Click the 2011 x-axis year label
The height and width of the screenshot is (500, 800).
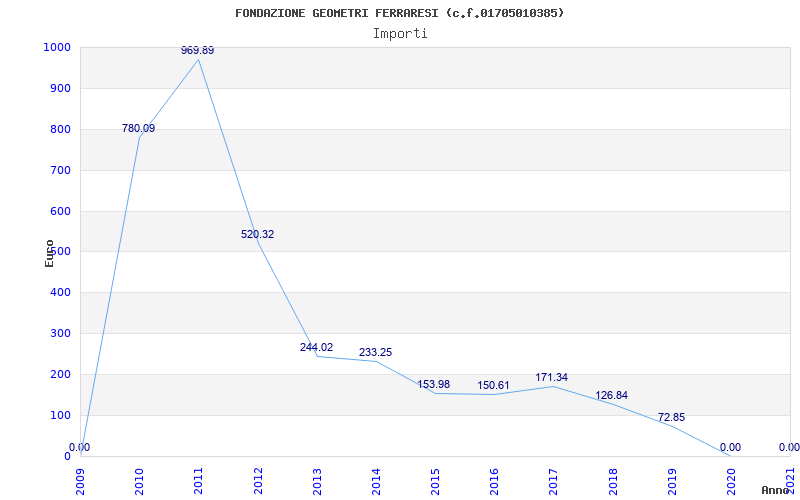[x=198, y=481]
